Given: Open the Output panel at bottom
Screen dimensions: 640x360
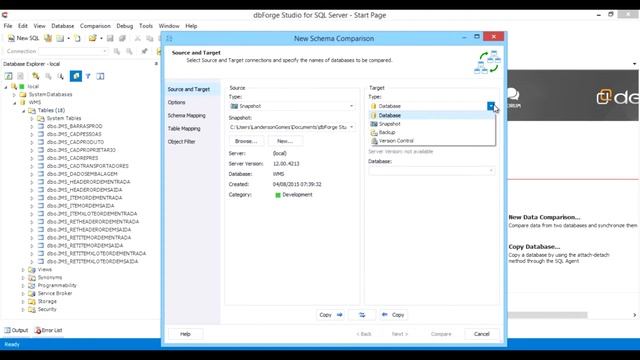Looking at the screenshot, I should (x=16, y=330).
